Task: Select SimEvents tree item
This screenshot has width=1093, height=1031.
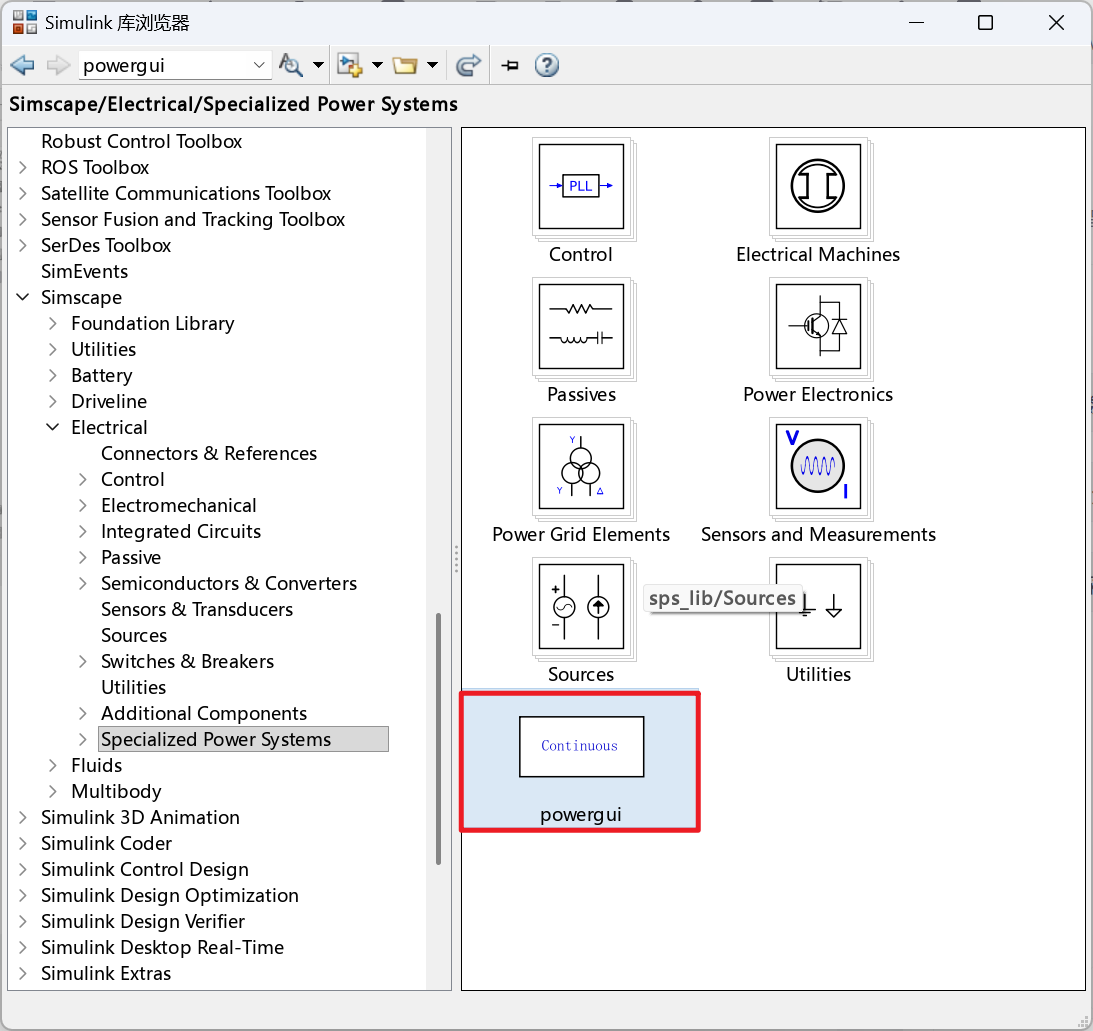Action: point(84,272)
